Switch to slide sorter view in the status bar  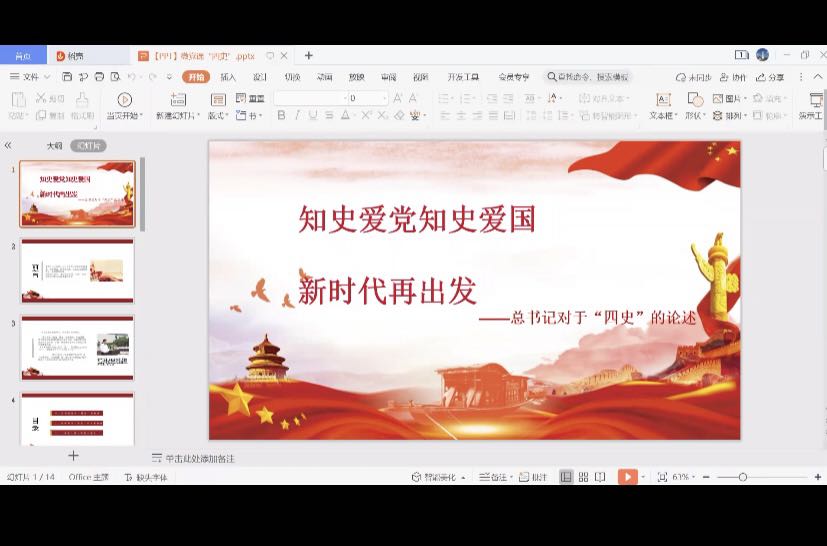pyautogui.click(x=584, y=477)
